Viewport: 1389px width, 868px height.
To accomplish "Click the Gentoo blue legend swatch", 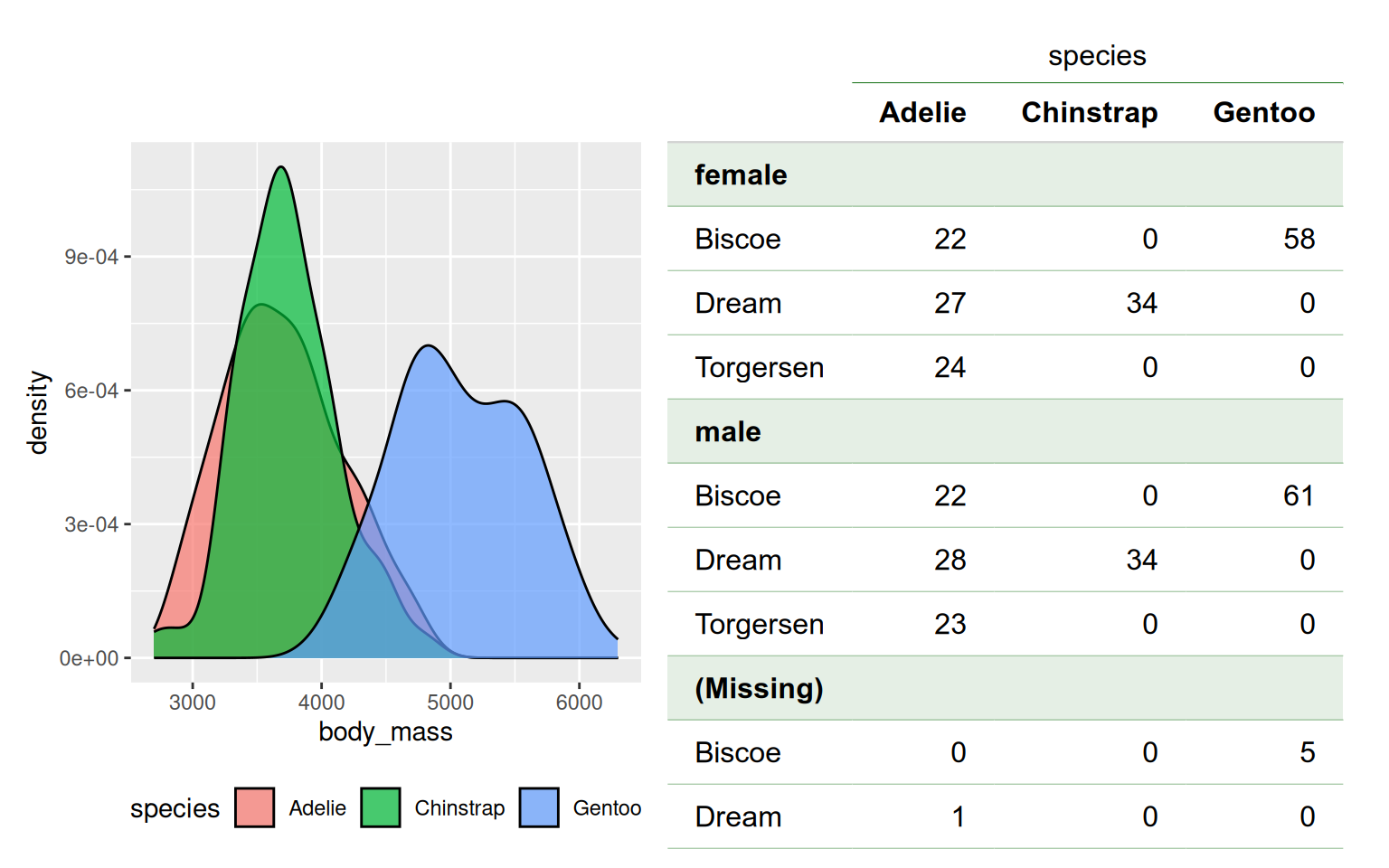I will pos(539,807).
